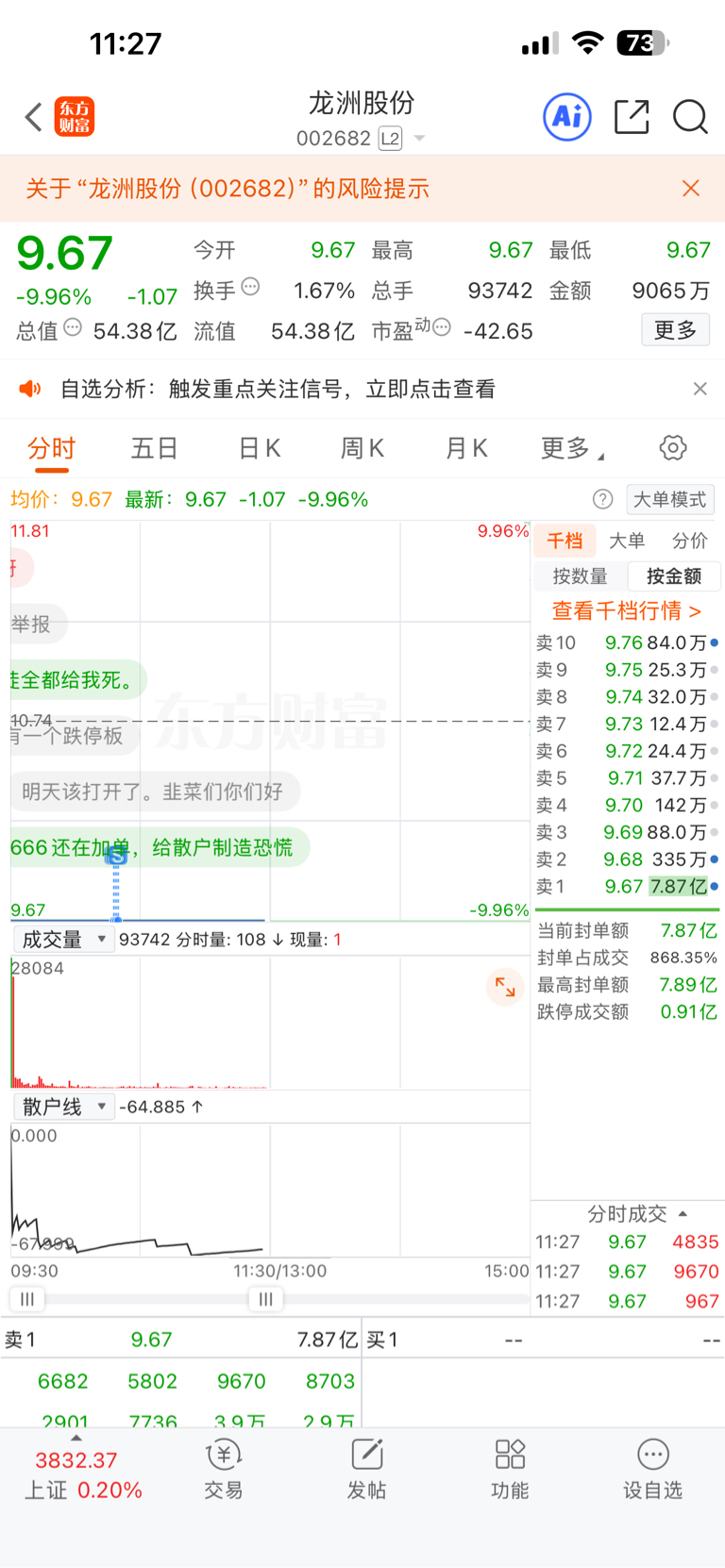Tap the blue S marker on chart
725x1568 pixels.
pos(116,857)
